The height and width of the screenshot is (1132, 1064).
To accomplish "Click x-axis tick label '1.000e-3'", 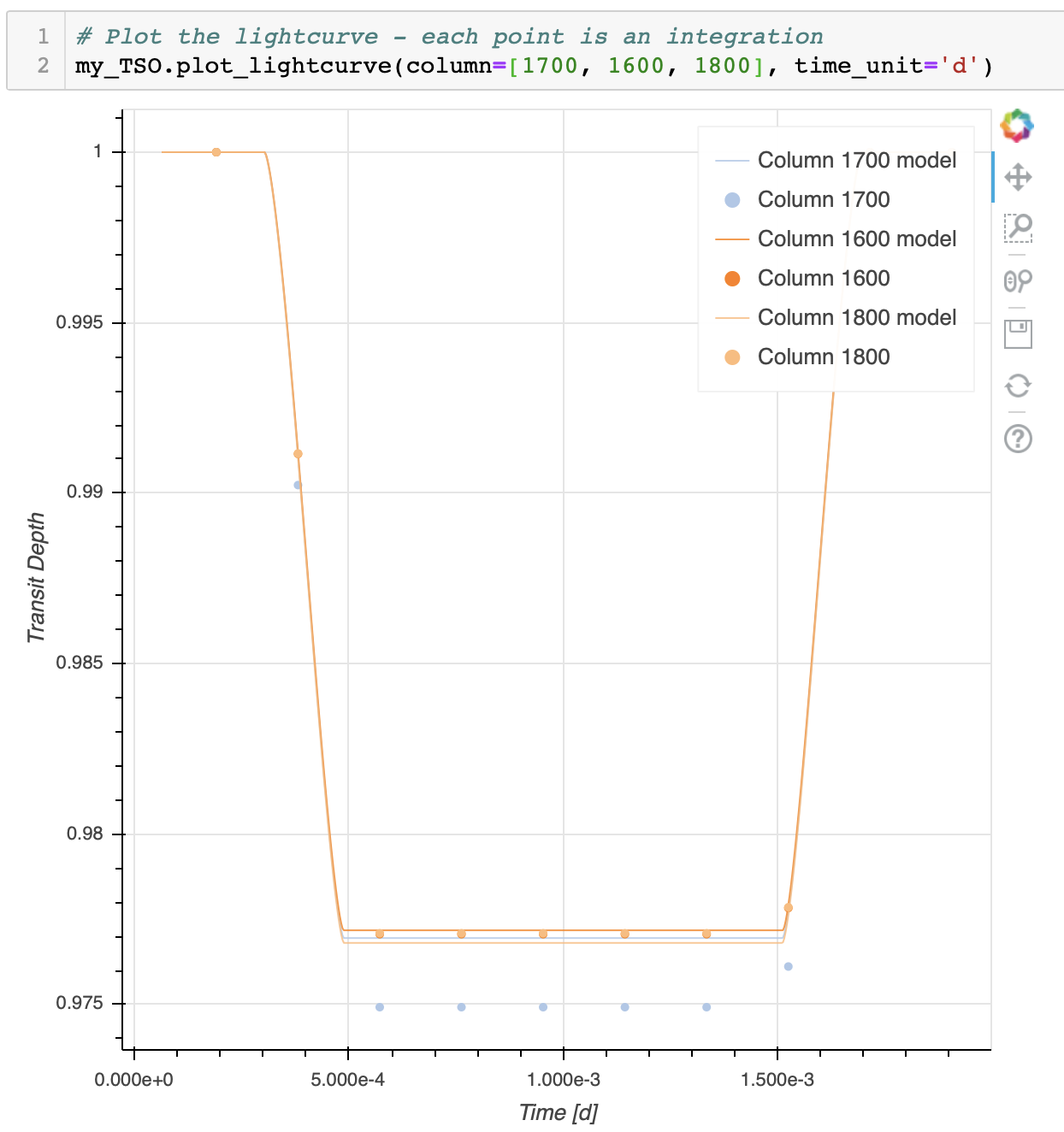I will (x=563, y=1080).
